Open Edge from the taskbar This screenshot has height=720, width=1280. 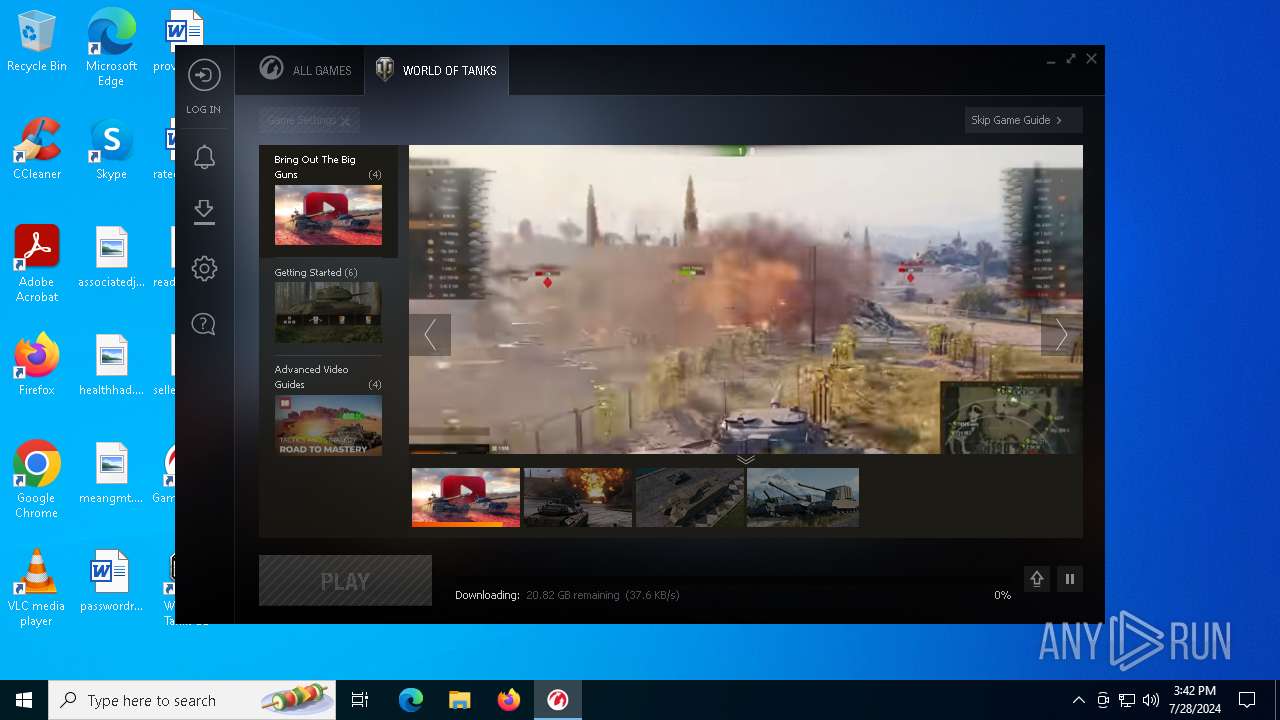411,700
